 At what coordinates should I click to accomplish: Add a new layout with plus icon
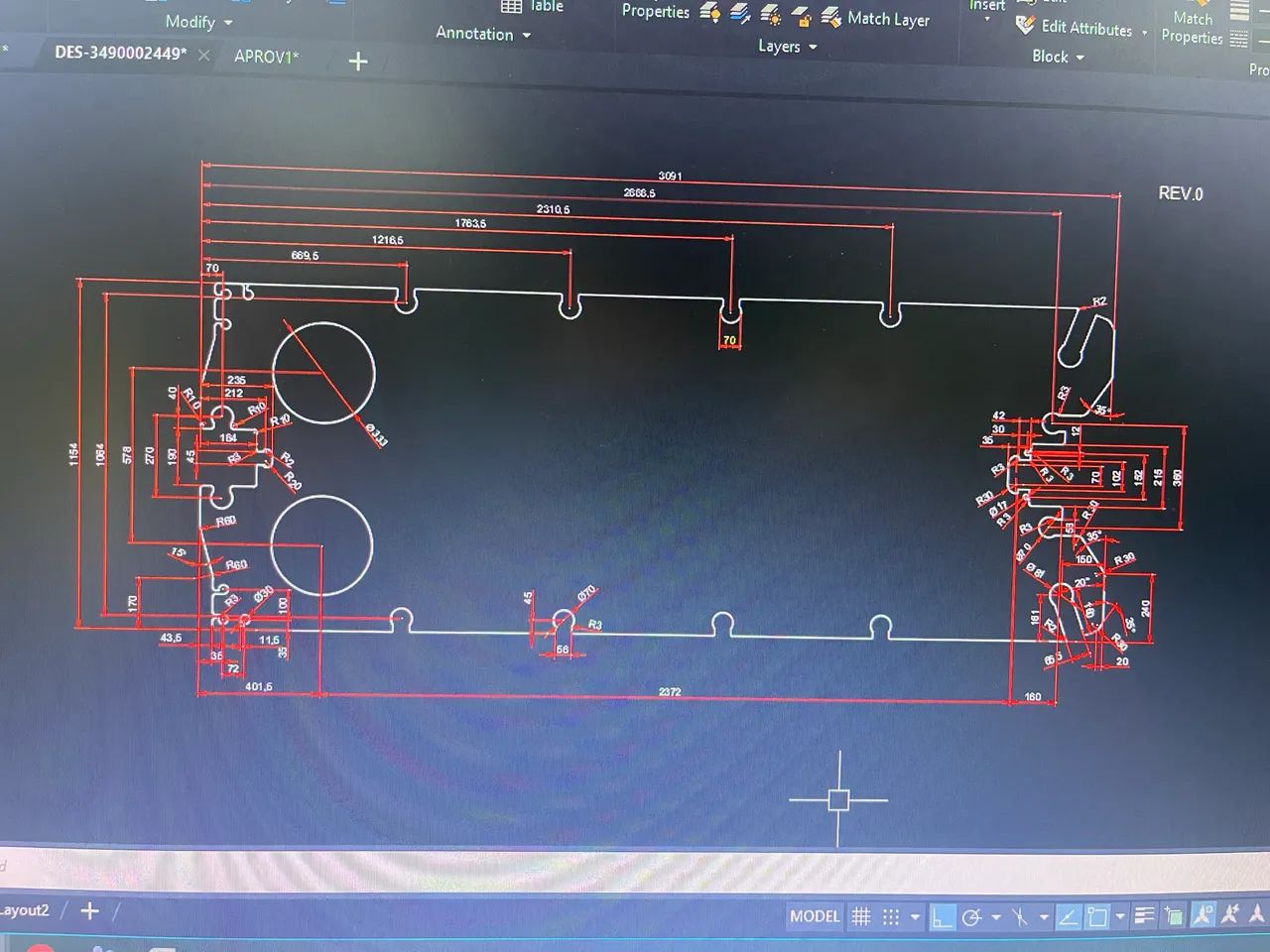click(x=89, y=910)
